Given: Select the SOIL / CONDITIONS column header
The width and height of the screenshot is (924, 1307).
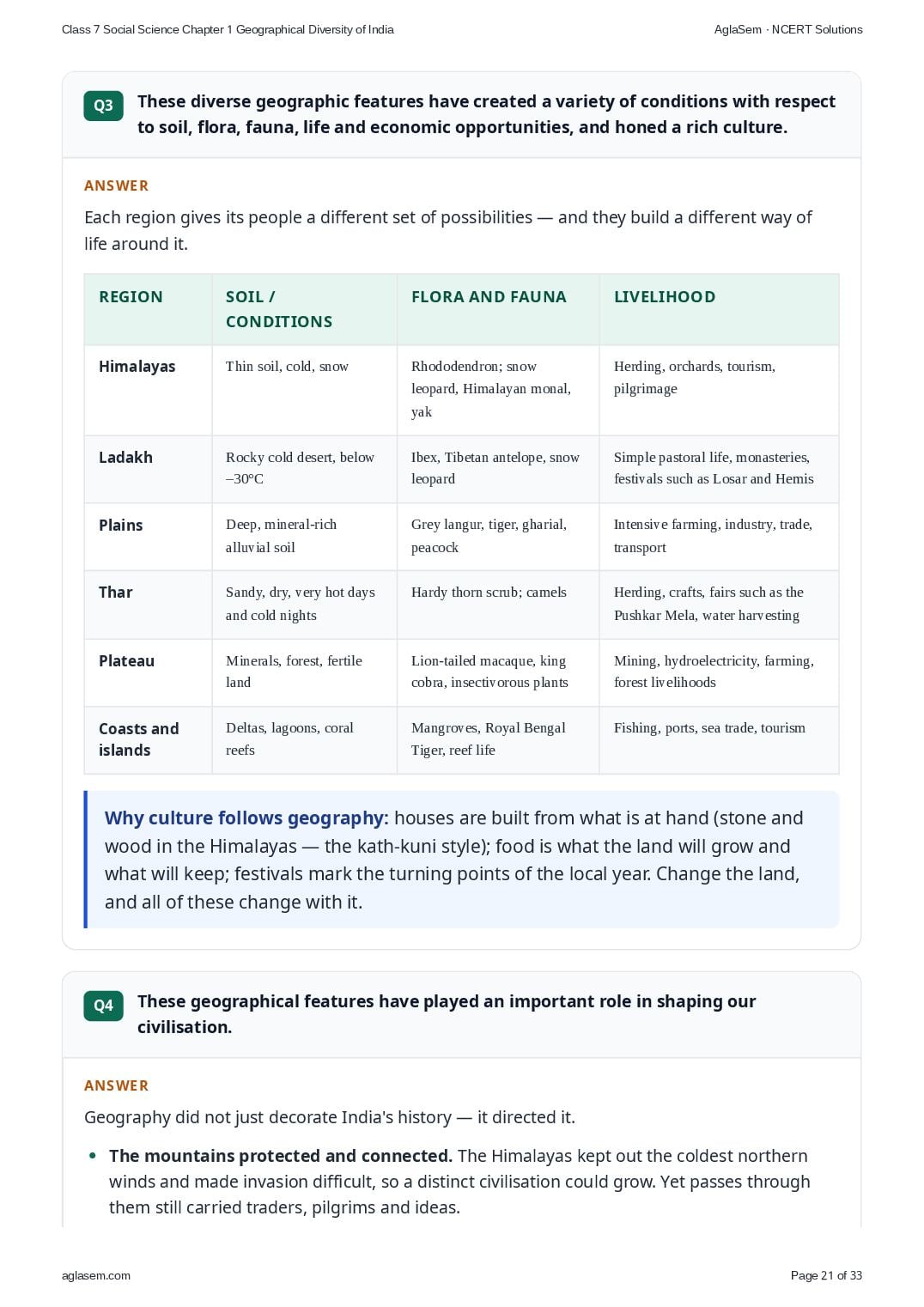Looking at the screenshot, I should click(x=279, y=309).
